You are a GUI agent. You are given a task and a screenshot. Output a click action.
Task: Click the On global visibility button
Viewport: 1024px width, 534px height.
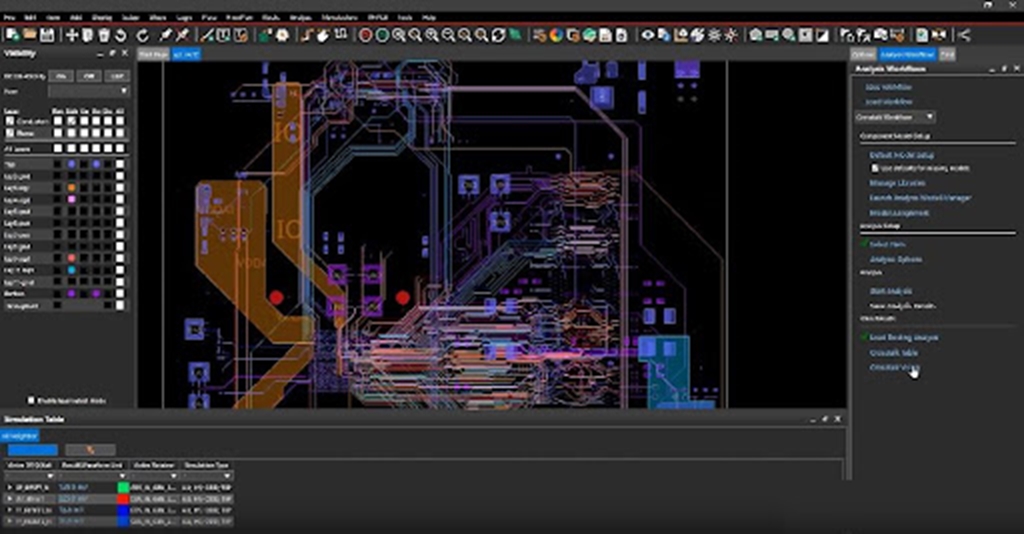pos(61,76)
